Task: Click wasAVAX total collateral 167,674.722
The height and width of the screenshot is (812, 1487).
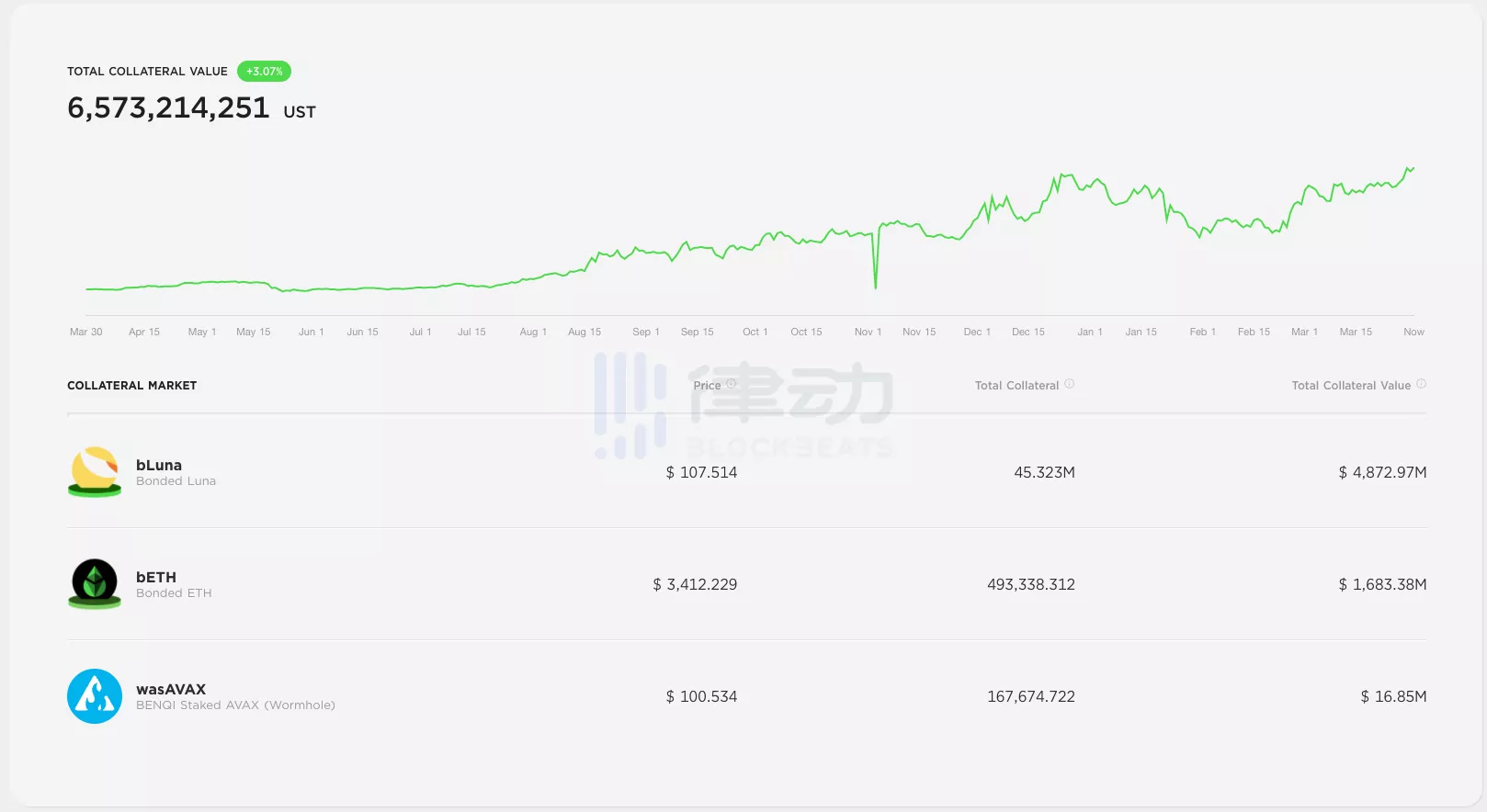Action: click(x=1030, y=697)
